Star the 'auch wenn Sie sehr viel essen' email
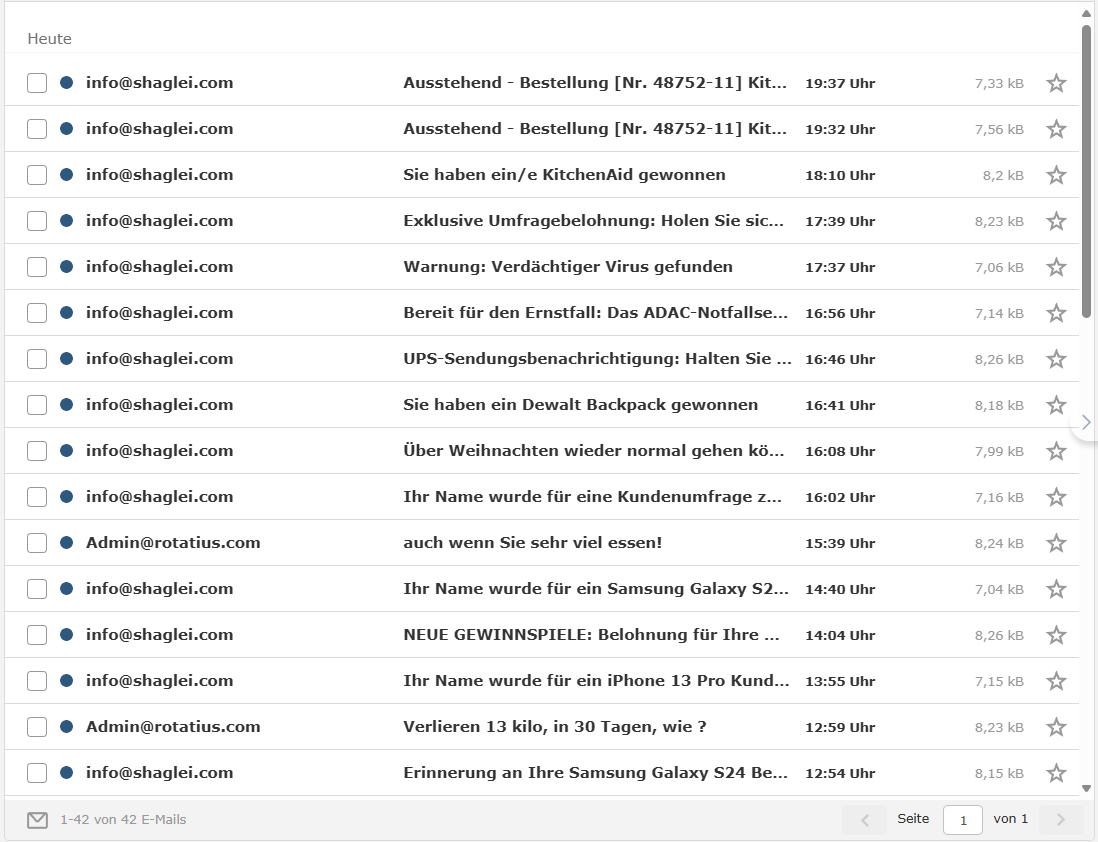Image resolution: width=1098 pixels, height=842 pixels. point(1056,543)
